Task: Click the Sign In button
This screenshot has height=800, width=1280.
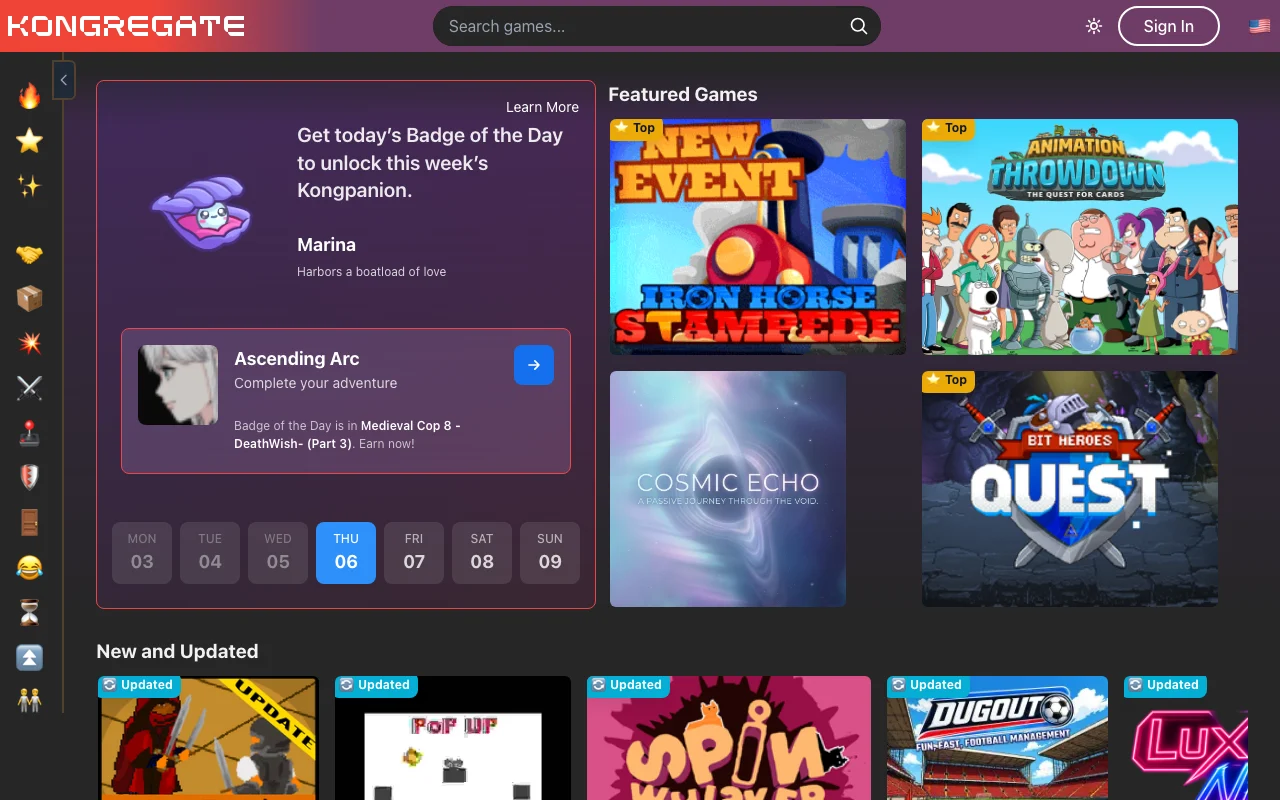Action: 1169,26
